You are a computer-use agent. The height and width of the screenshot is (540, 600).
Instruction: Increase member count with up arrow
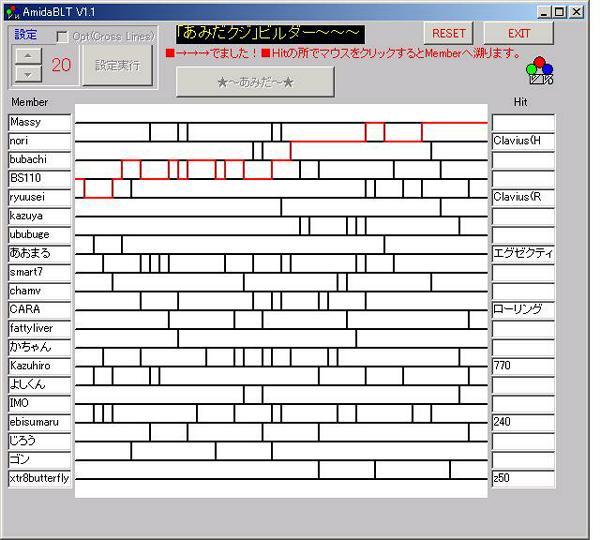point(28,56)
